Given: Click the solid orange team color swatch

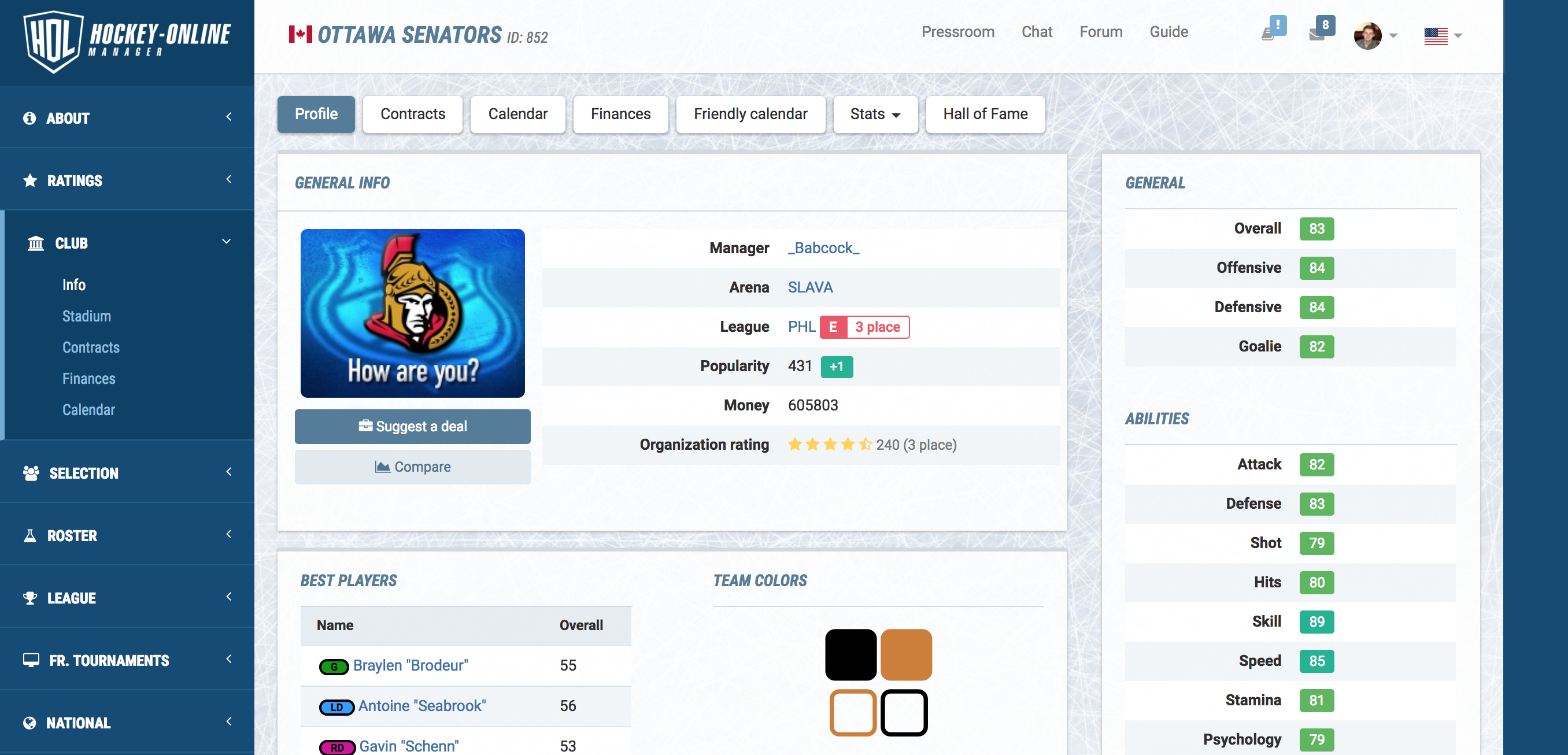Looking at the screenshot, I should click(907, 655).
